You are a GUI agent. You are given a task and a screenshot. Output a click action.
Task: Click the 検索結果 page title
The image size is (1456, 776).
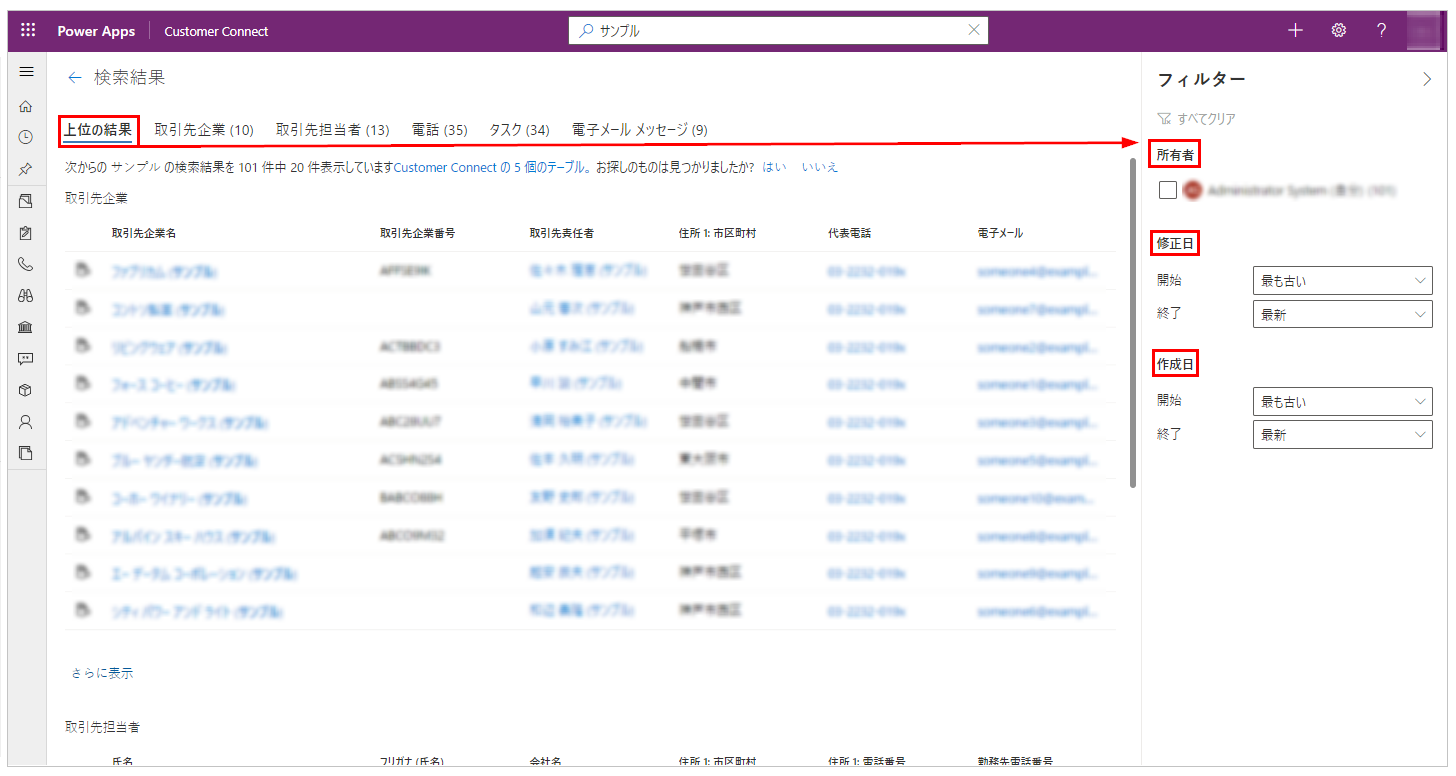tap(130, 77)
